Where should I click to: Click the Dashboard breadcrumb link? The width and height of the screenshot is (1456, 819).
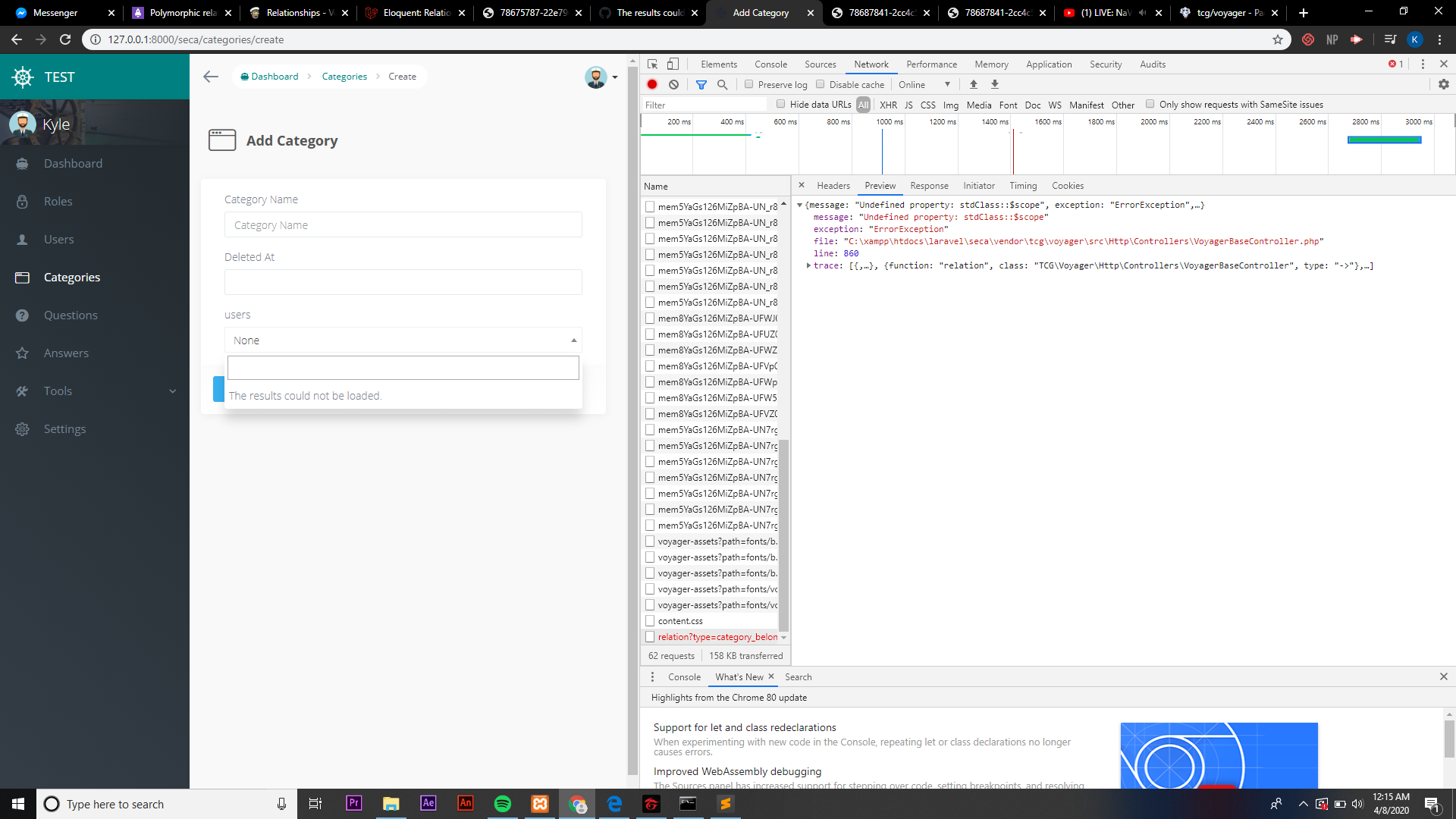click(x=275, y=76)
